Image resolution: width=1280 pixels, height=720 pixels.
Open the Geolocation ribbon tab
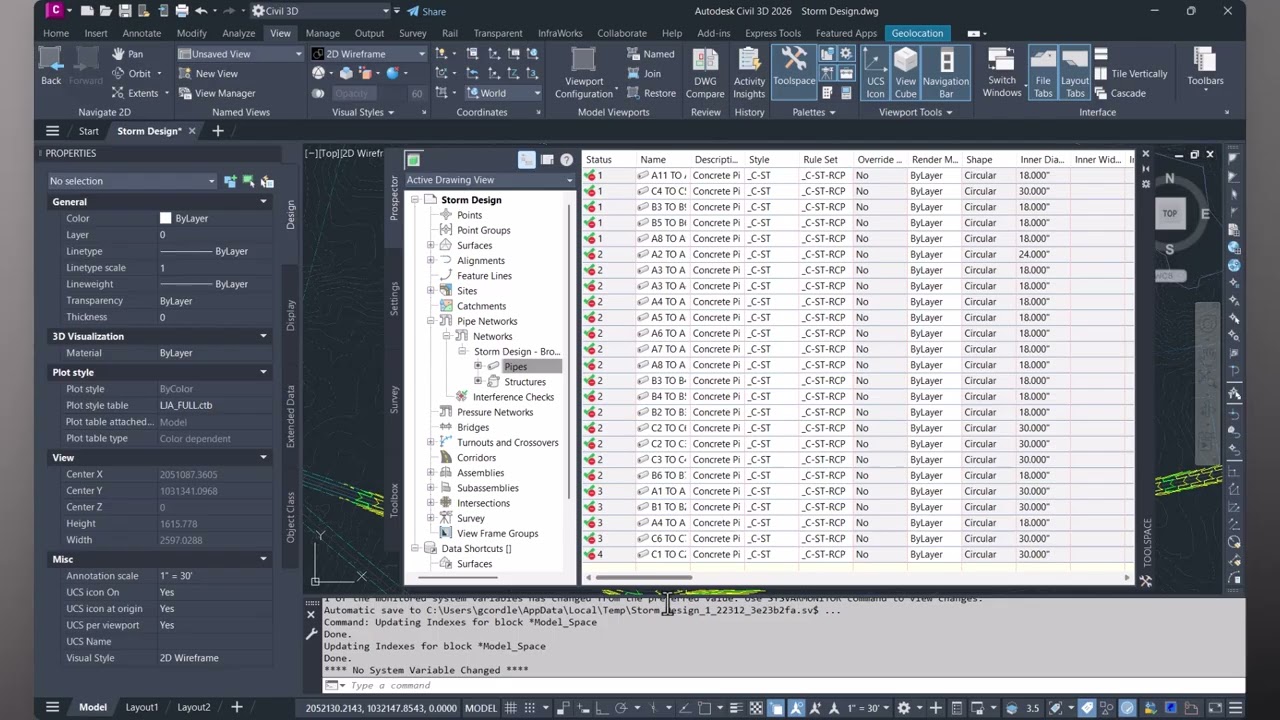[917, 33]
